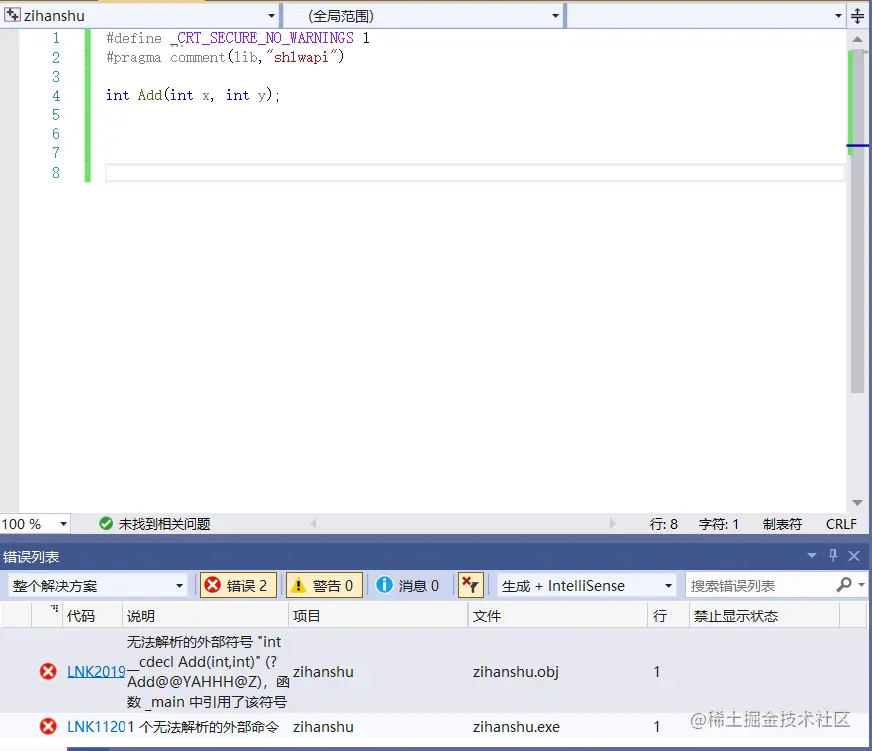Open the 整个解决方案 scope filter dropdown
872x751 pixels.
click(97, 586)
